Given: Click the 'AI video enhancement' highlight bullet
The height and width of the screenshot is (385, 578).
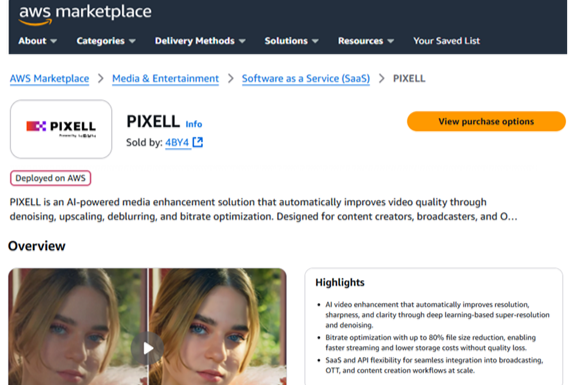Looking at the screenshot, I should coord(437,315).
